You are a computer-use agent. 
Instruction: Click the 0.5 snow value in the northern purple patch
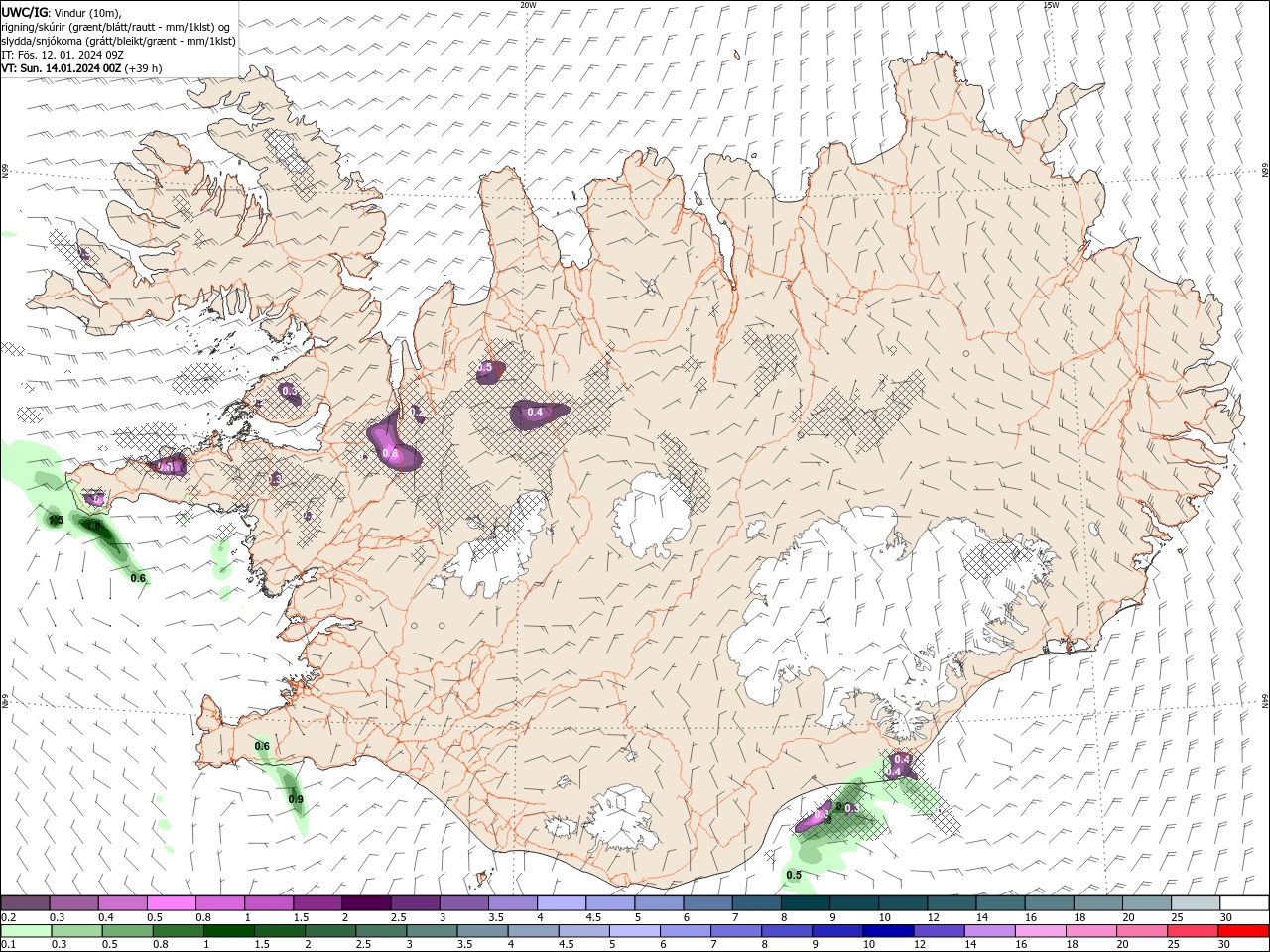[485, 368]
